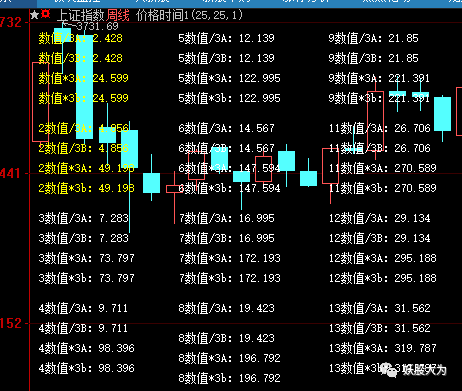Select the 5数值*3b: 122.995 line
The image size is (462, 391).
click(x=230, y=98)
